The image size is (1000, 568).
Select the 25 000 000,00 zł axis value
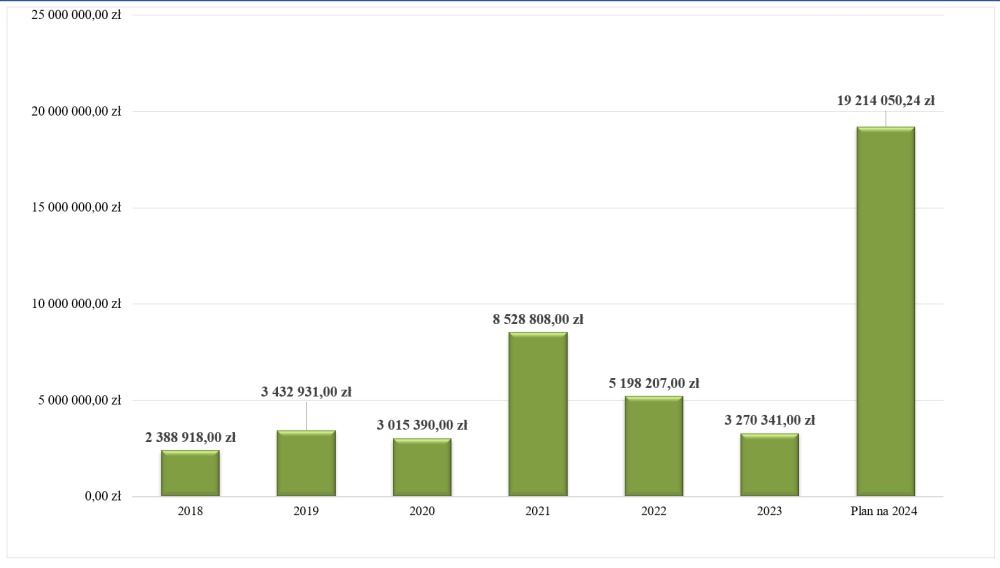click(x=73, y=15)
